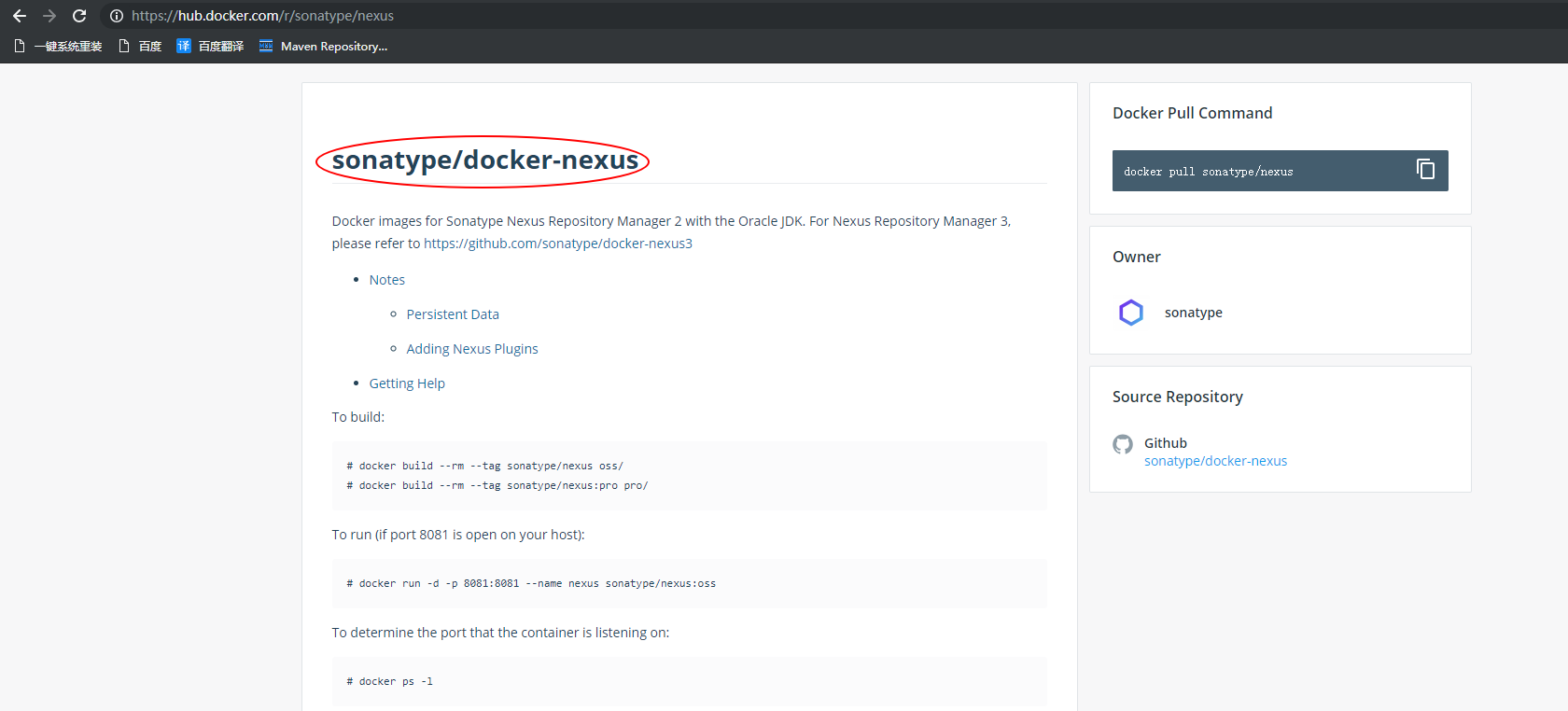Click the Source Repository heading
This screenshot has height=711, width=1568.
coord(1178,397)
